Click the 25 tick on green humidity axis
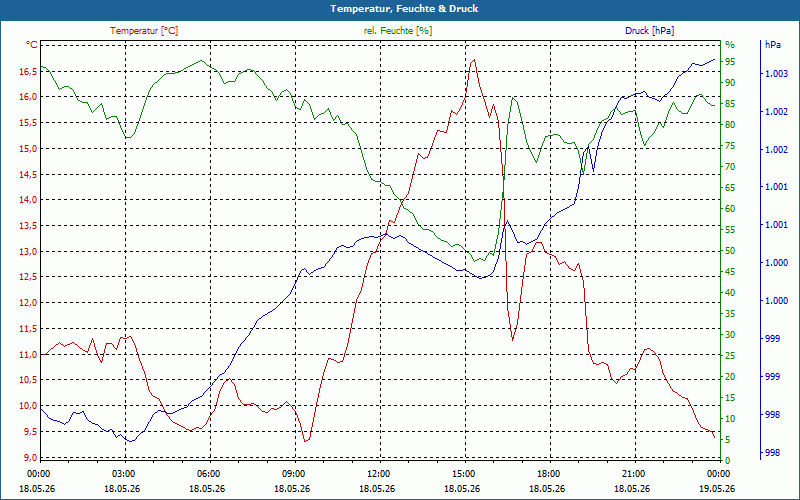 [x=730, y=356]
